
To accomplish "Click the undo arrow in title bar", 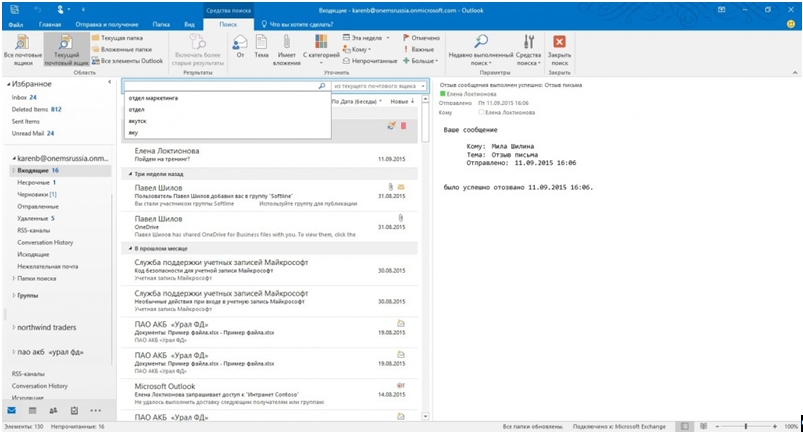I will pos(38,10).
